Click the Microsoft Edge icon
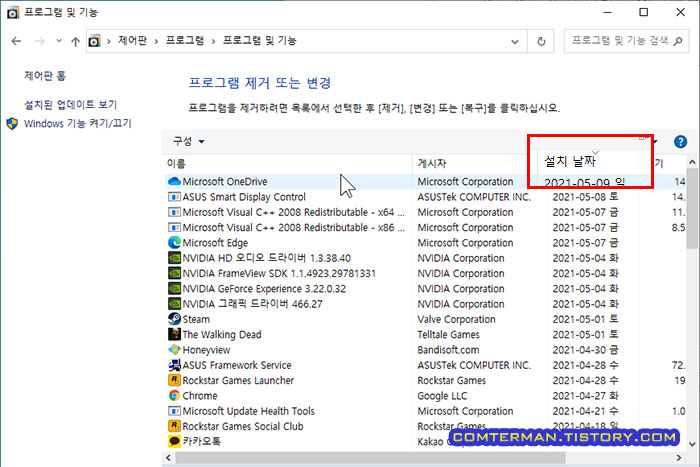This screenshot has width=700, height=467. coord(174,242)
